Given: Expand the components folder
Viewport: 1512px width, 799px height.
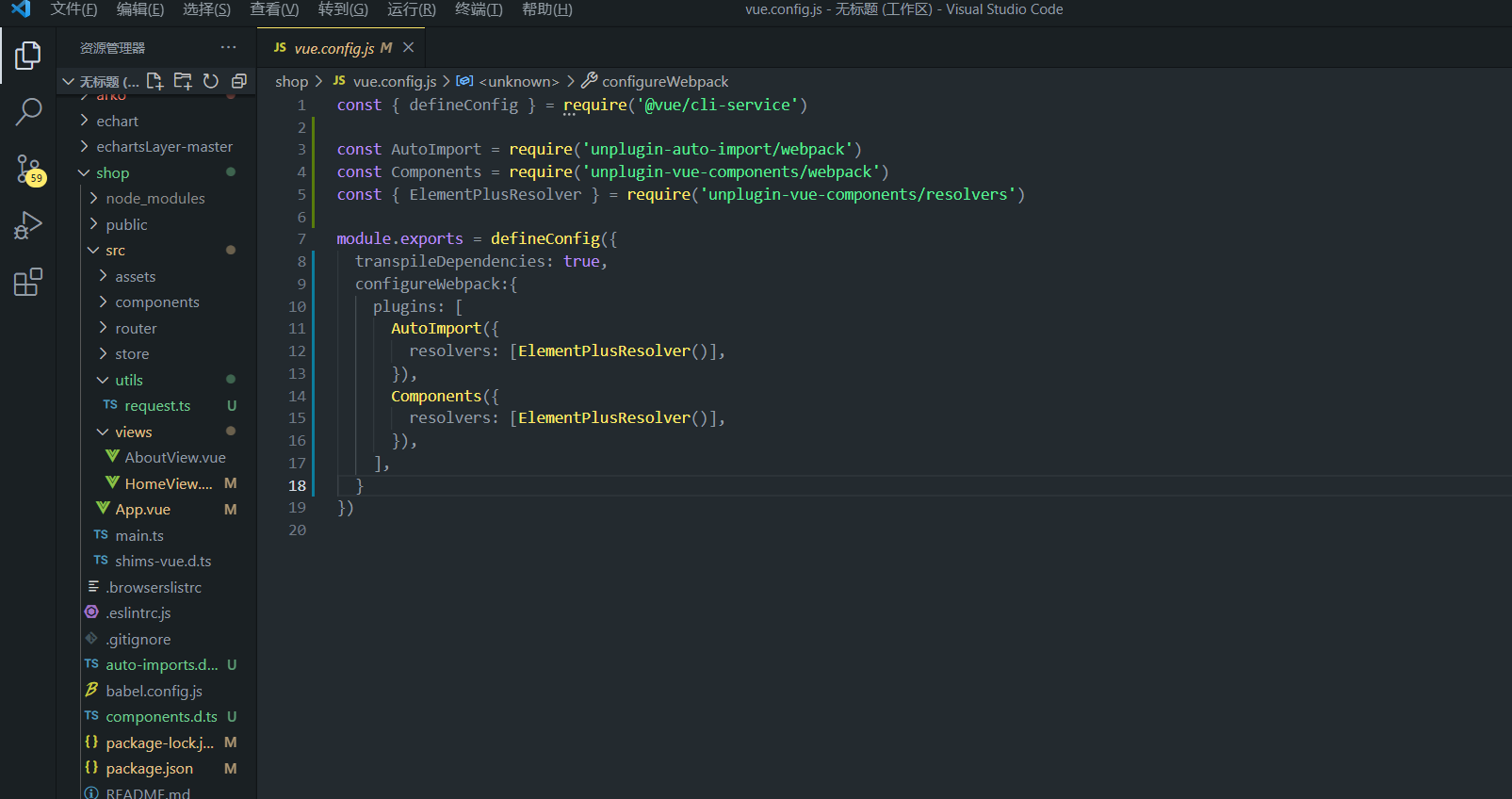Looking at the screenshot, I should [156, 302].
